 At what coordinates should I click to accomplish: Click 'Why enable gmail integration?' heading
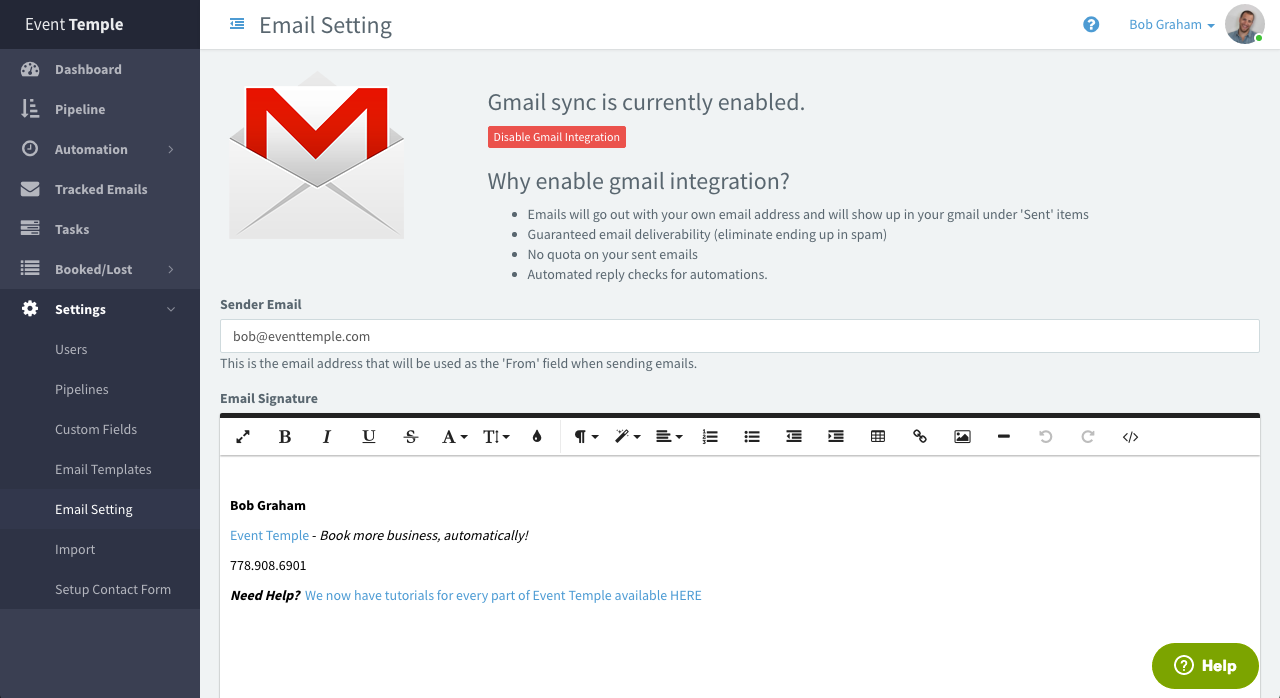click(x=638, y=181)
